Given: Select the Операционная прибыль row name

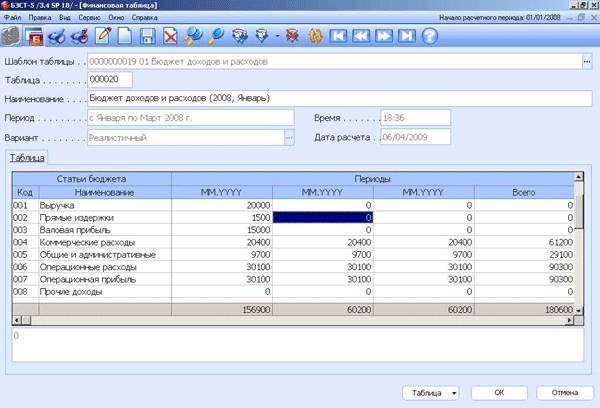Looking at the screenshot, I should pos(88,279).
